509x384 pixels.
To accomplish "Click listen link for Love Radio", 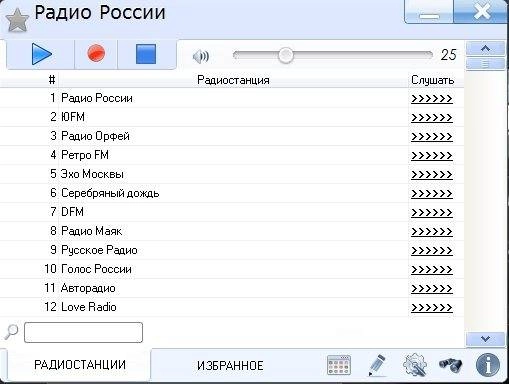I will [x=432, y=308].
